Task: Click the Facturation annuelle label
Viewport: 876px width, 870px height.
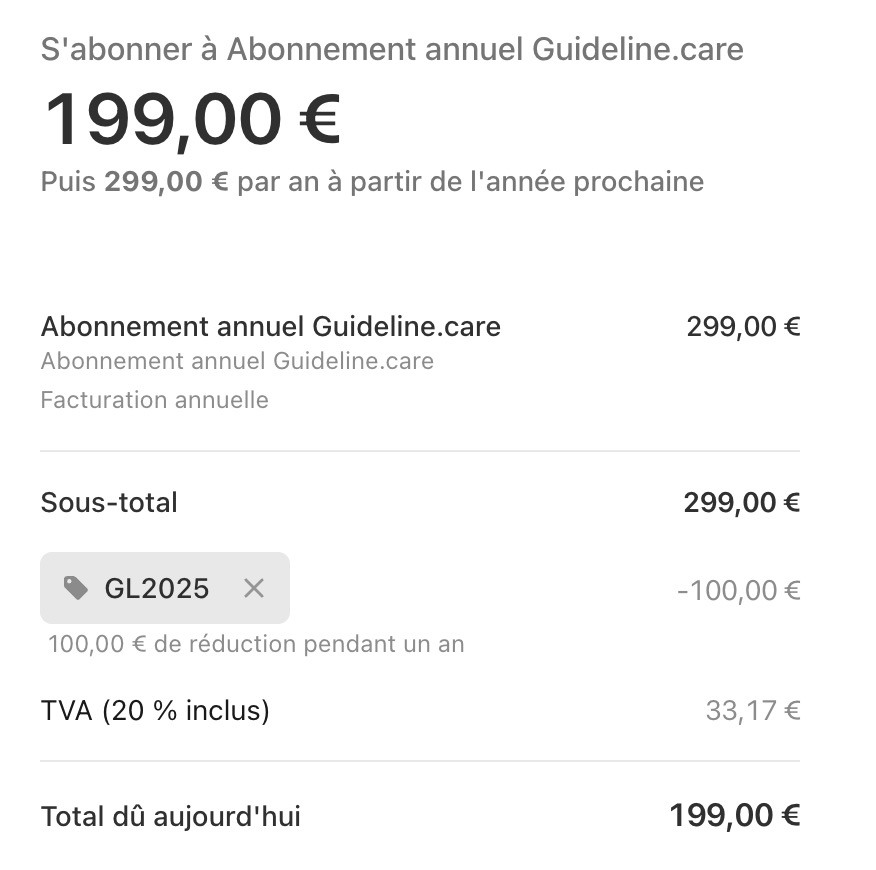Action: pos(154,400)
